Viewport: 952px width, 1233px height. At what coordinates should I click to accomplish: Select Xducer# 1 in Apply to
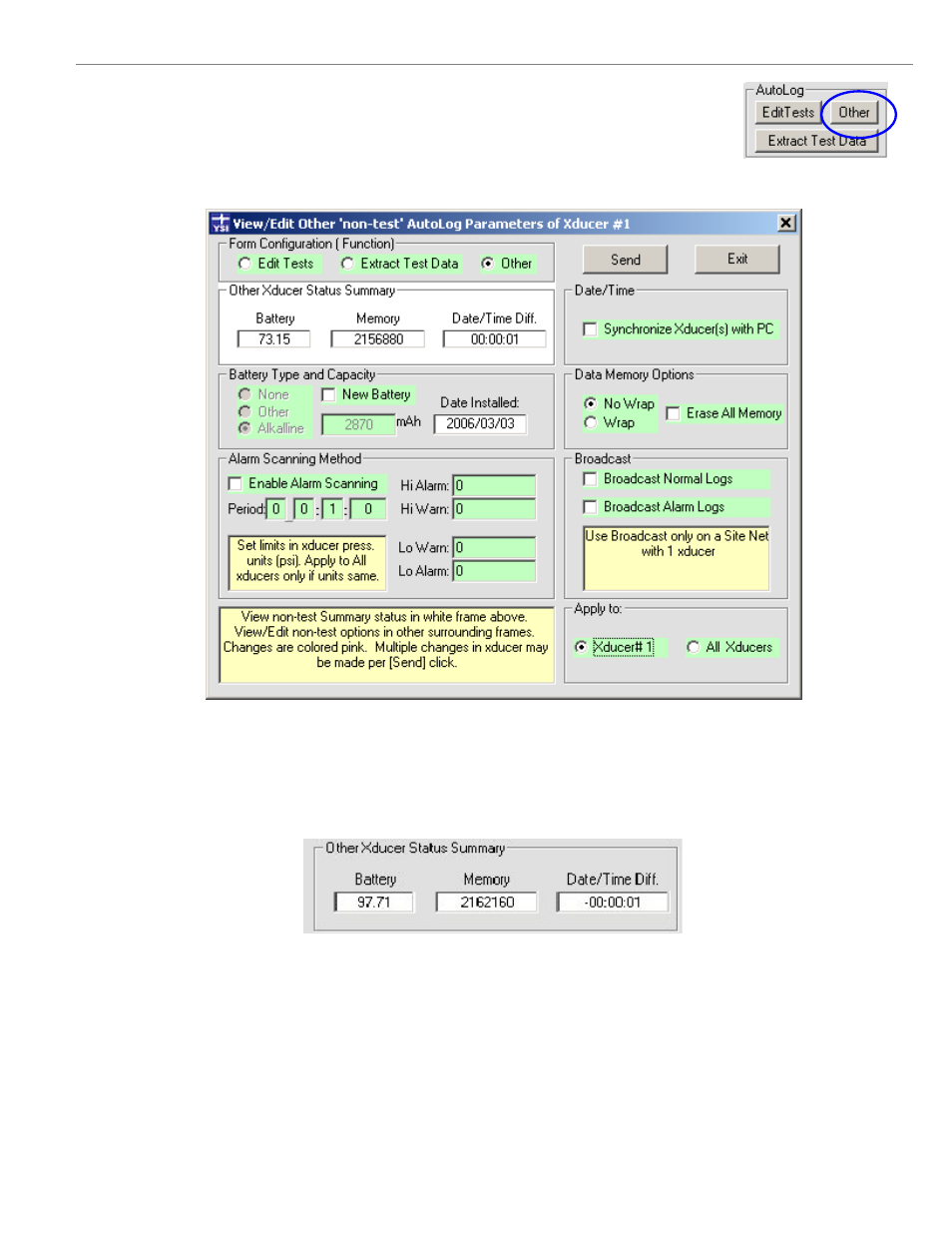pos(581,647)
